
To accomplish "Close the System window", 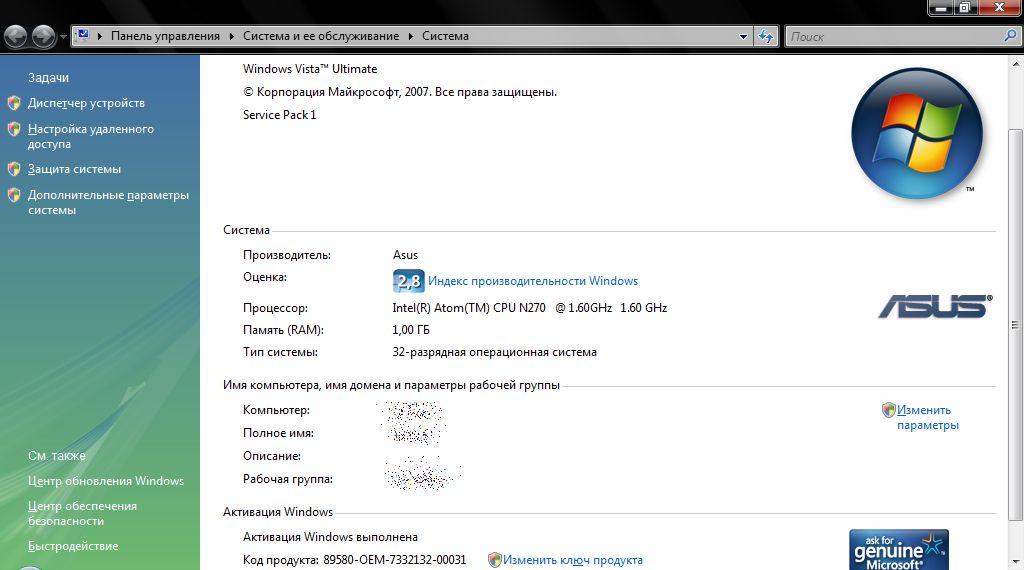I will point(999,8).
